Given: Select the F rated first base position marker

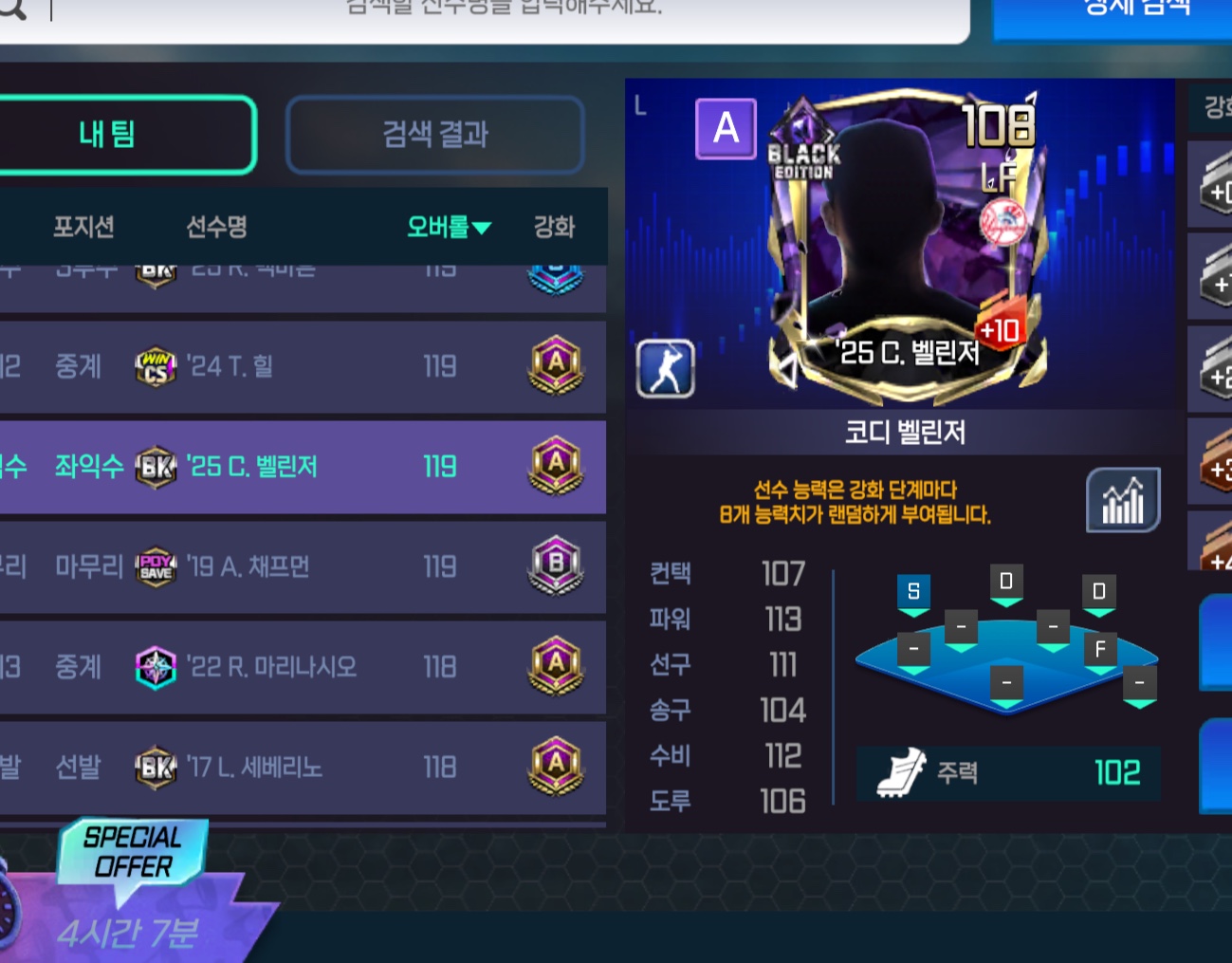Looking at the screenshot, I should pyautogui.click(x=1100, y=654).
